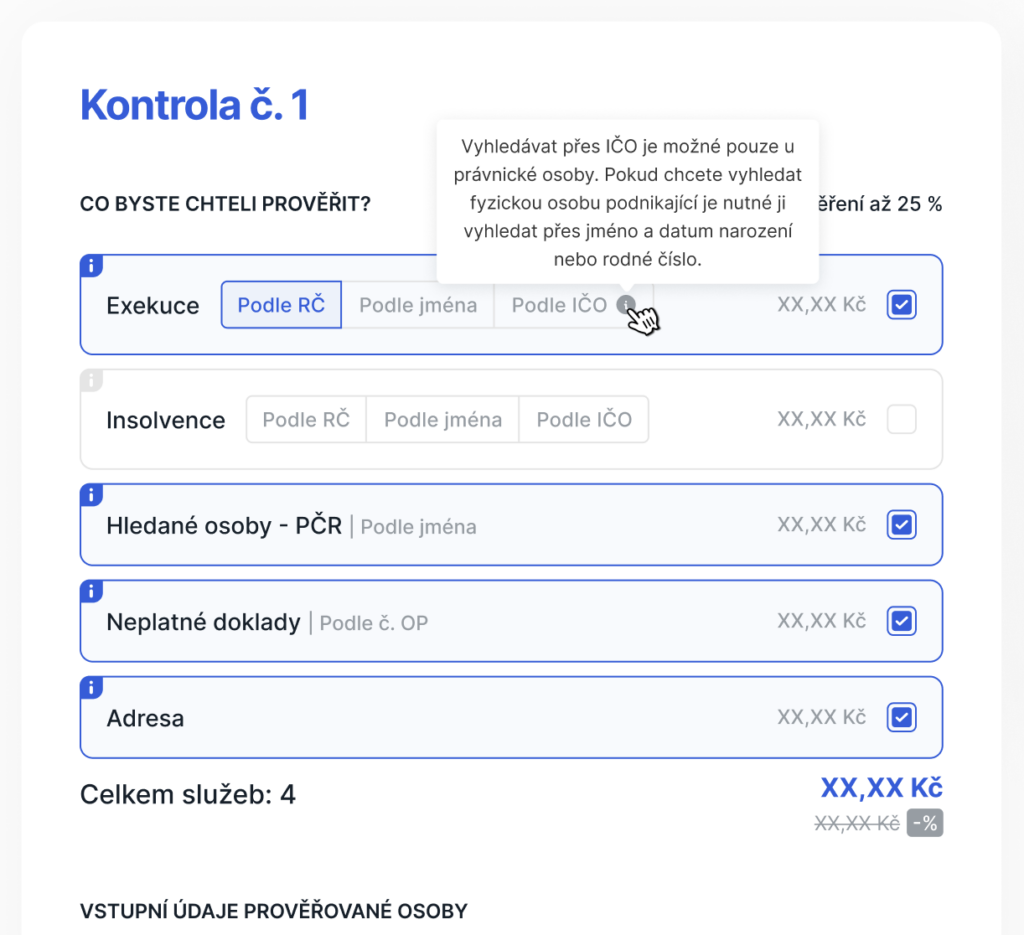Image resolution: width=1024 pixels, height=935 pixels.
Task: Choose Insolvence Podle RČ option
Action: tap(306, 419)
